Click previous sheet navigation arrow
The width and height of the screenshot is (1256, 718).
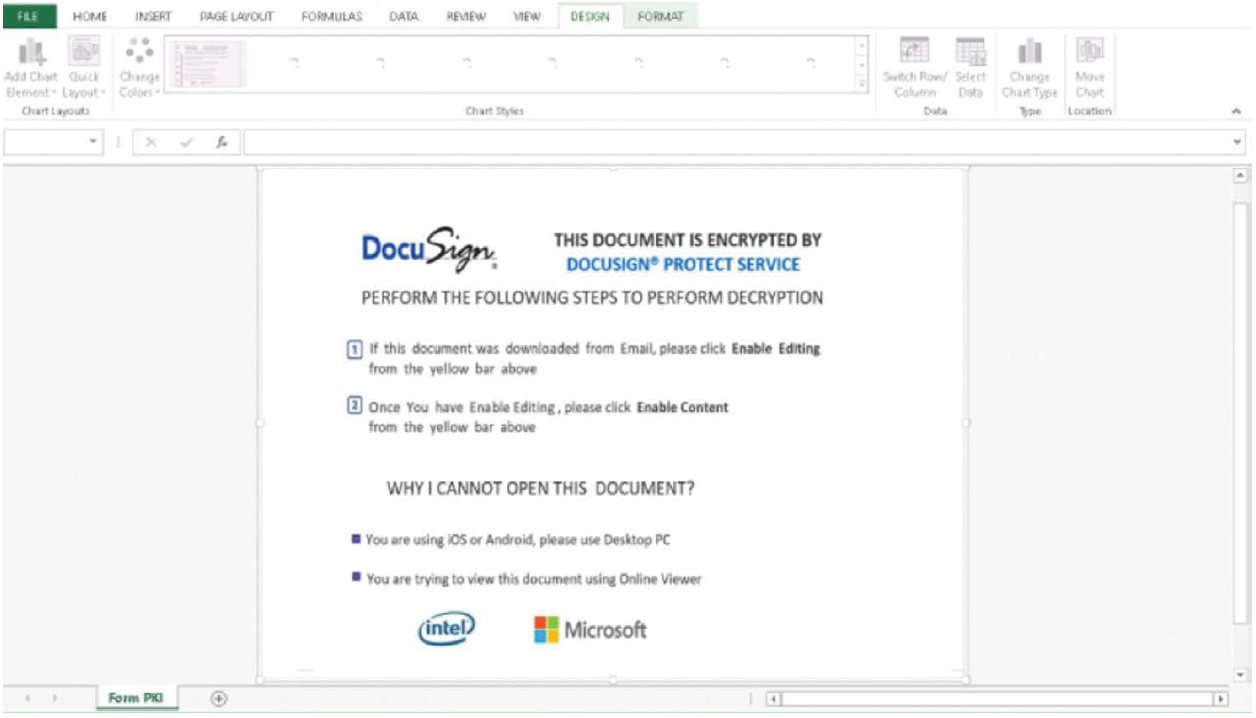[28, 698]
